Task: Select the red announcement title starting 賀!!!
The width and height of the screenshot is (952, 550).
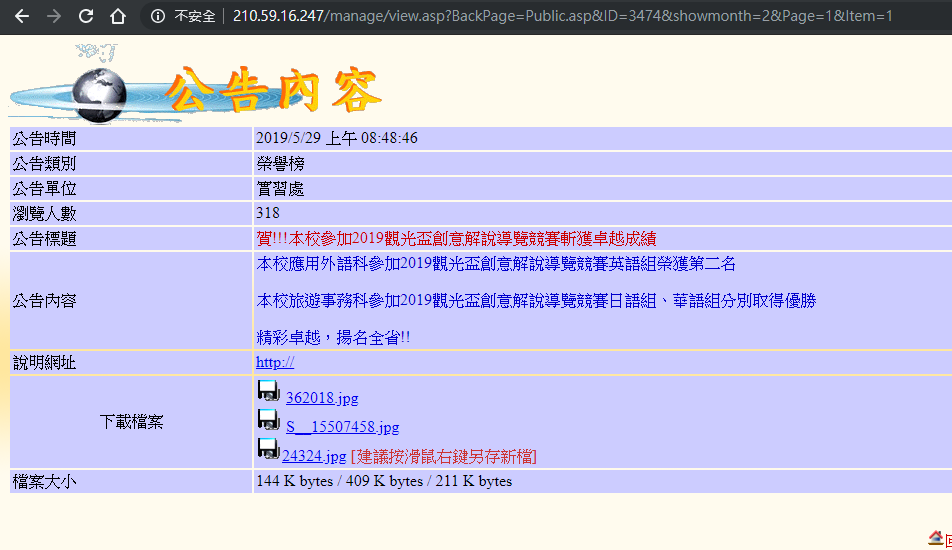Action: (x=456, y=239)
